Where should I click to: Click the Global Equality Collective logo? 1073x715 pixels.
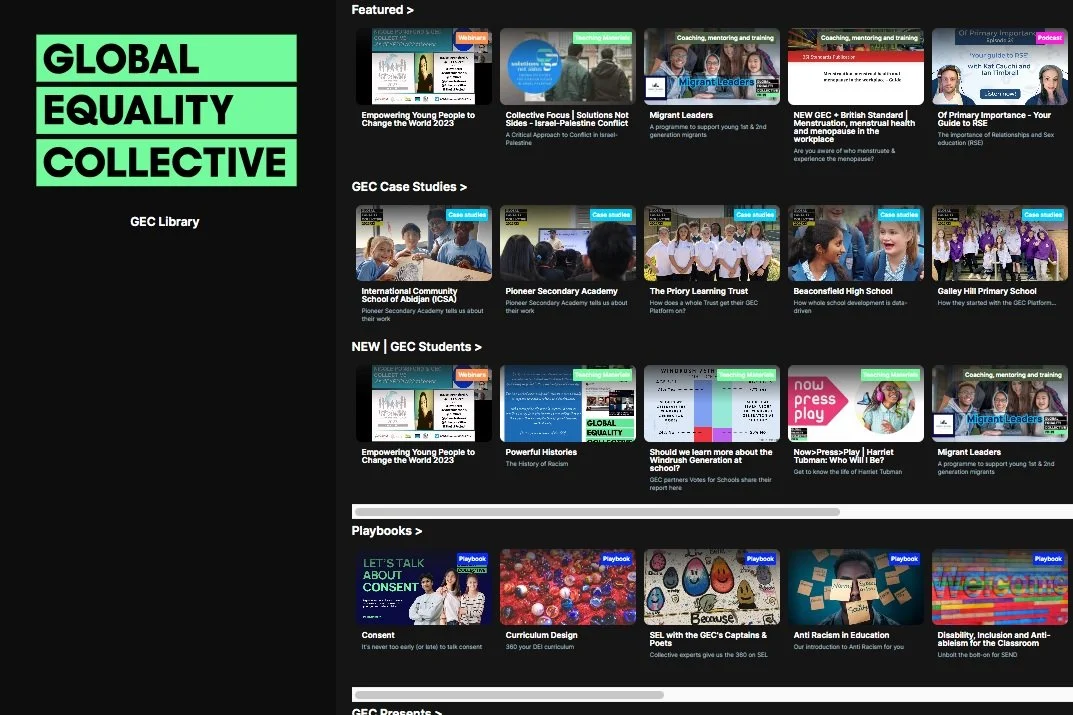[x=166, y=110]
